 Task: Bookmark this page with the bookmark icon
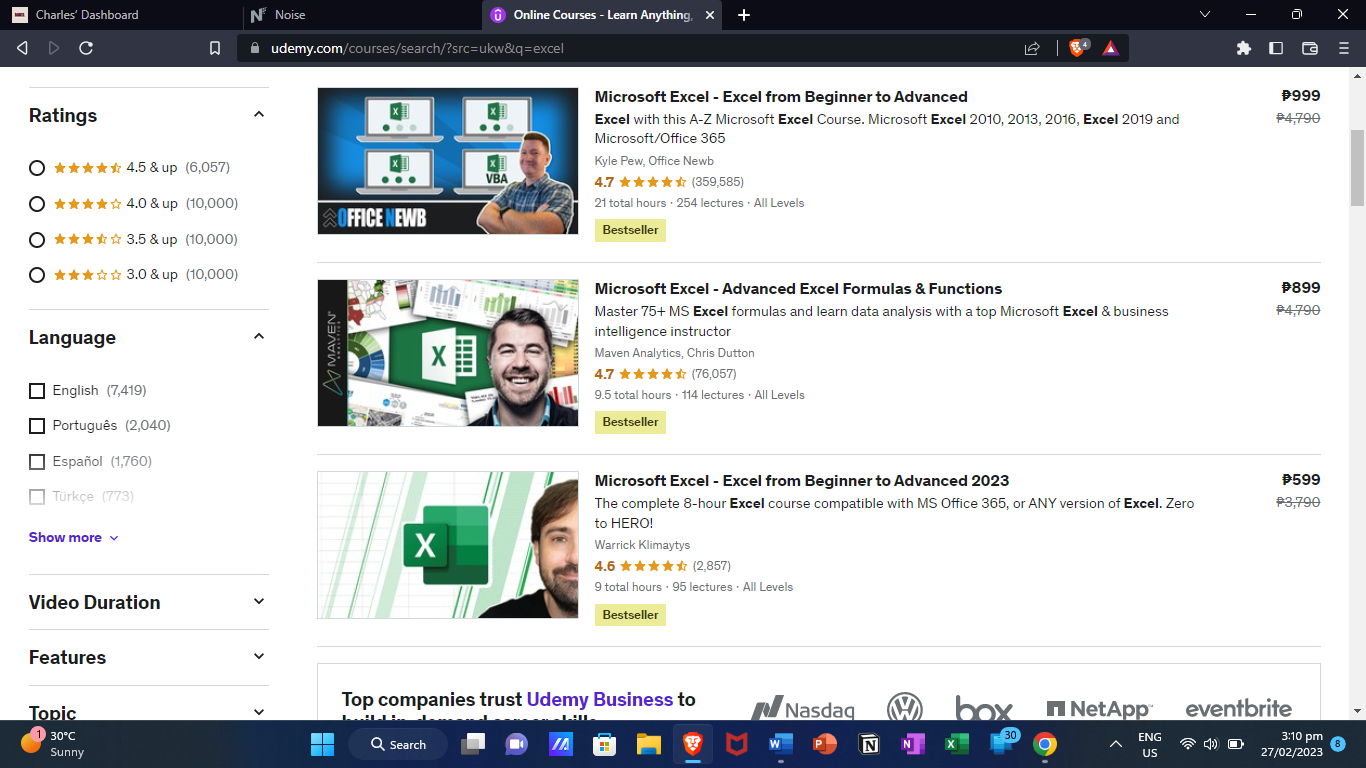coord(215,48)
